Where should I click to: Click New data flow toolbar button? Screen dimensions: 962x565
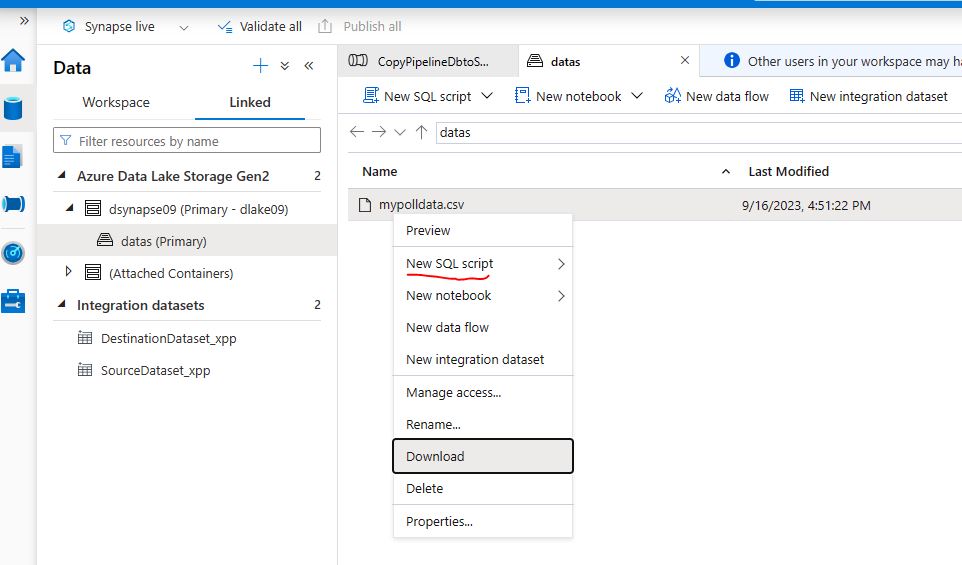(716, 96)
